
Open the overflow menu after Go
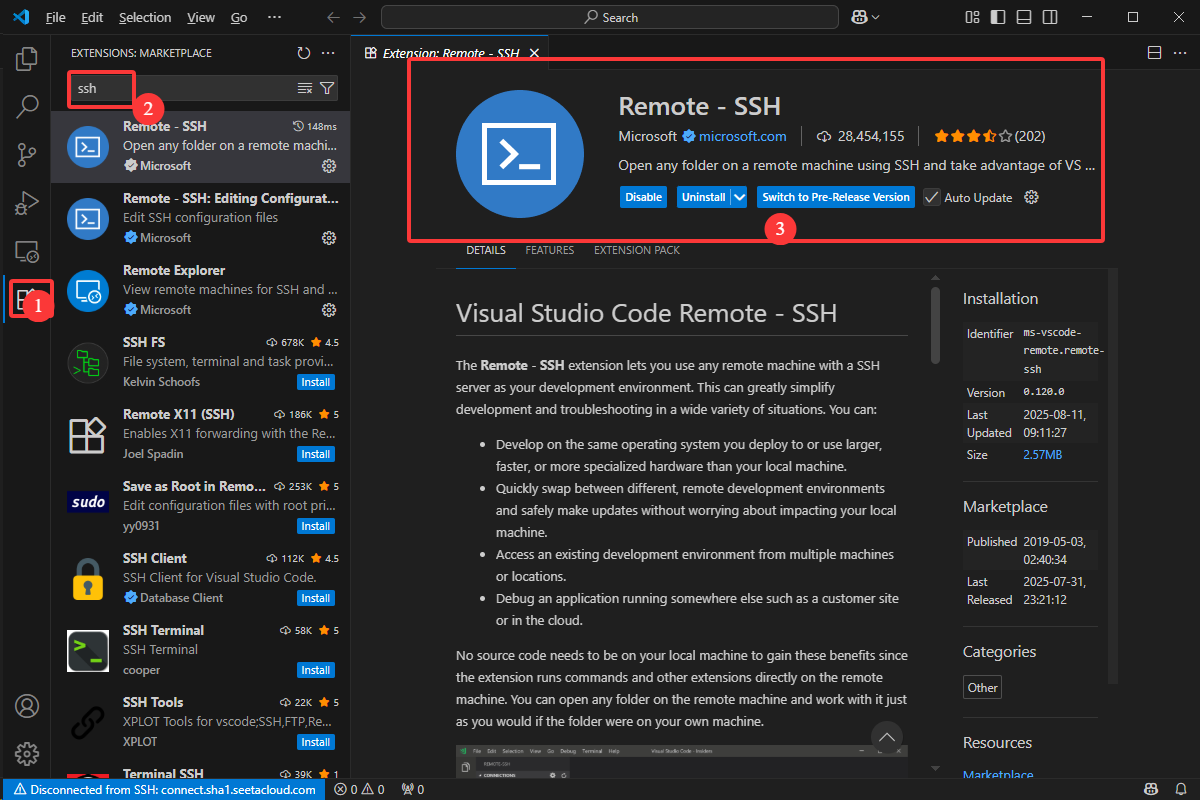click(275, 17)
